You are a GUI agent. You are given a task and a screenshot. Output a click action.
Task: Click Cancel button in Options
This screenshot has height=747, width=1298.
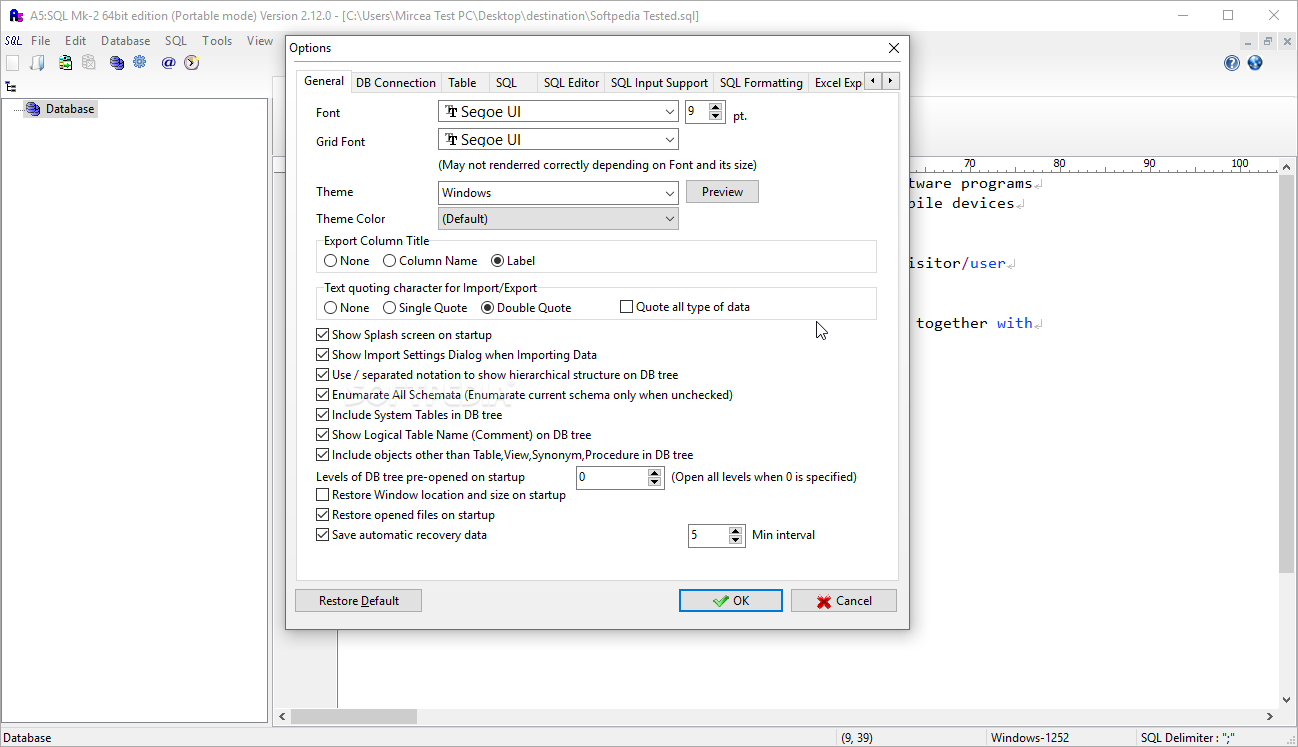tap(844, 601)
